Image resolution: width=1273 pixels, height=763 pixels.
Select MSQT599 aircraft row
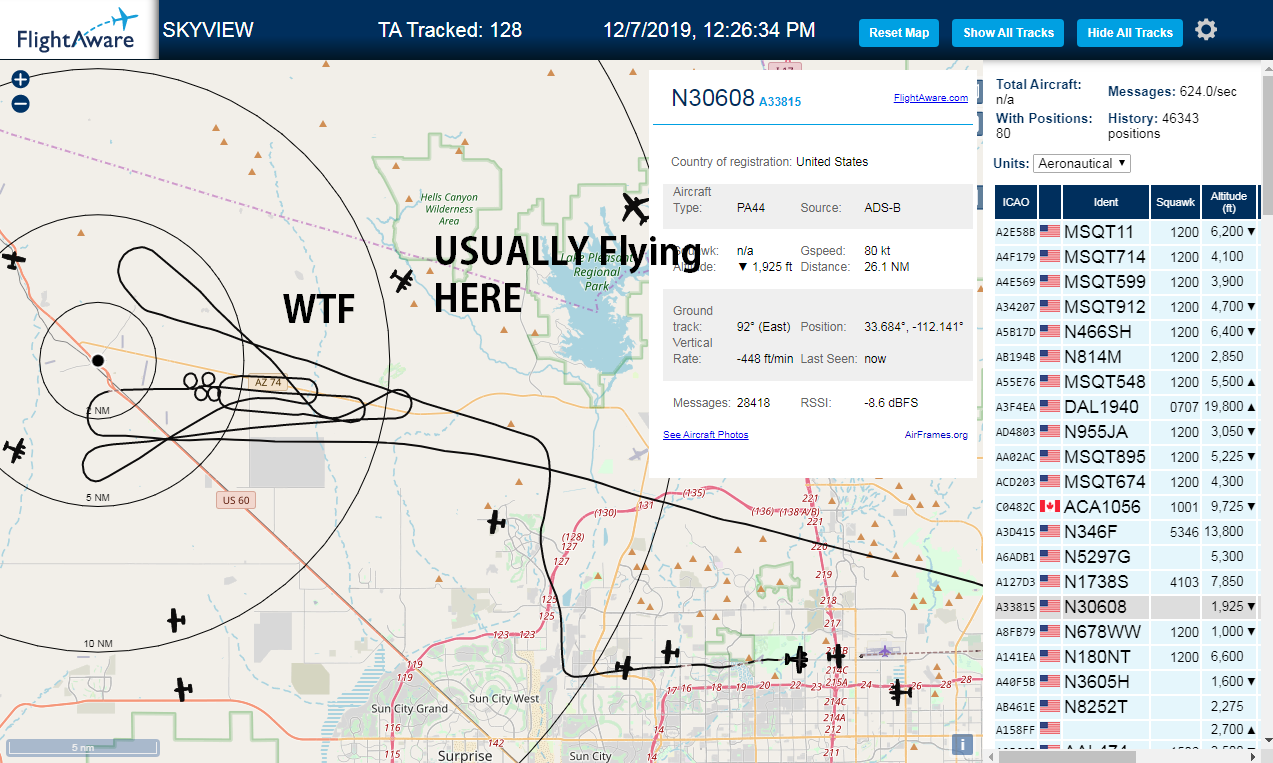tap(1127, 281)
